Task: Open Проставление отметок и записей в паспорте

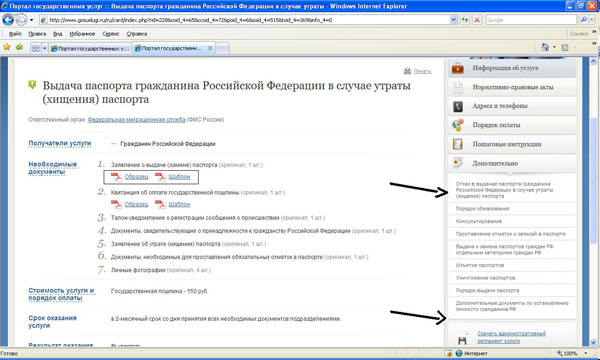Action: (510, 234)
